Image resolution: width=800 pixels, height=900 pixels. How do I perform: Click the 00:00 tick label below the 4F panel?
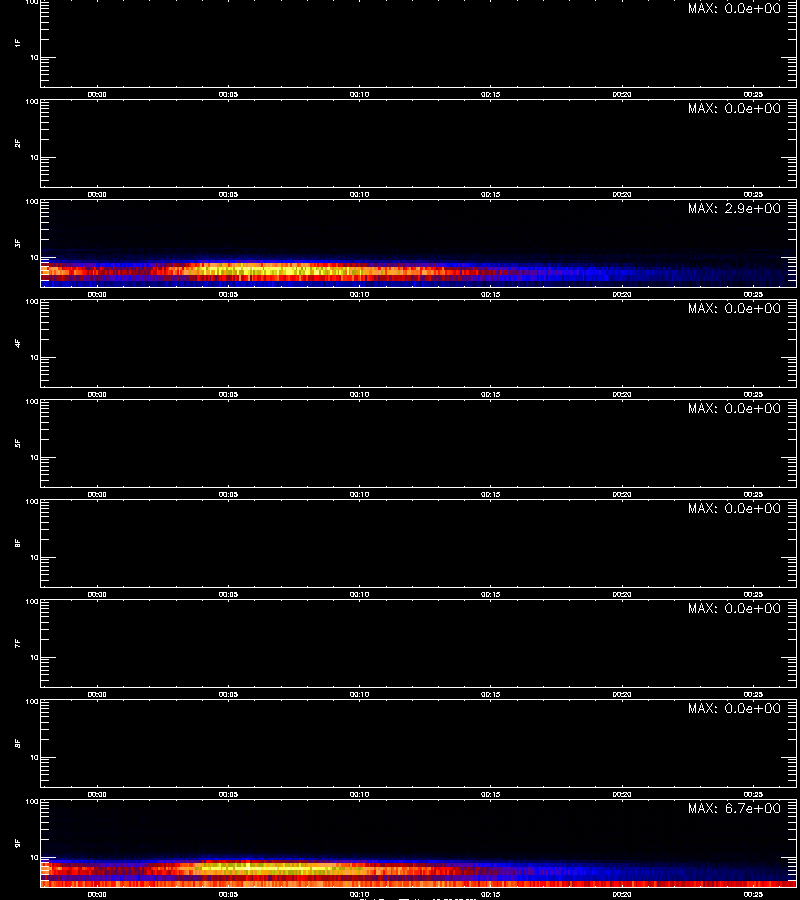tap(96, 394)
